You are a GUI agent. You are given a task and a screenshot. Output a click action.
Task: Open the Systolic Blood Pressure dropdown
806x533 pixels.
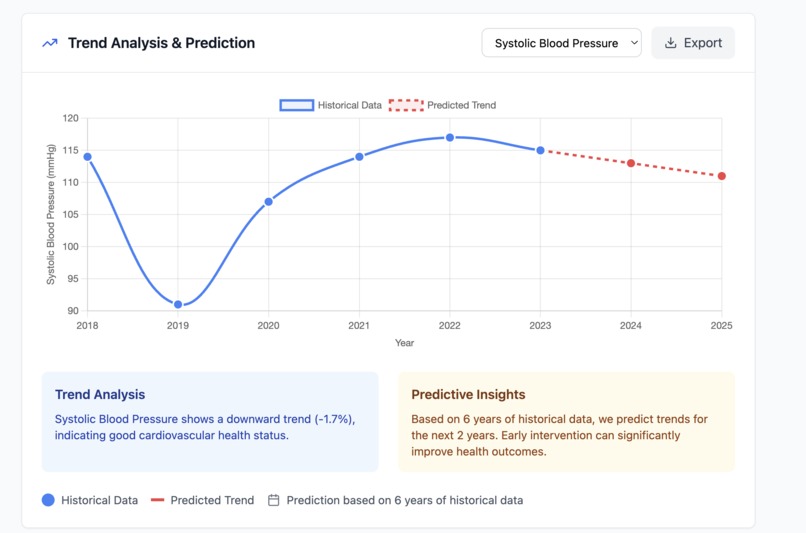[561, 43]
